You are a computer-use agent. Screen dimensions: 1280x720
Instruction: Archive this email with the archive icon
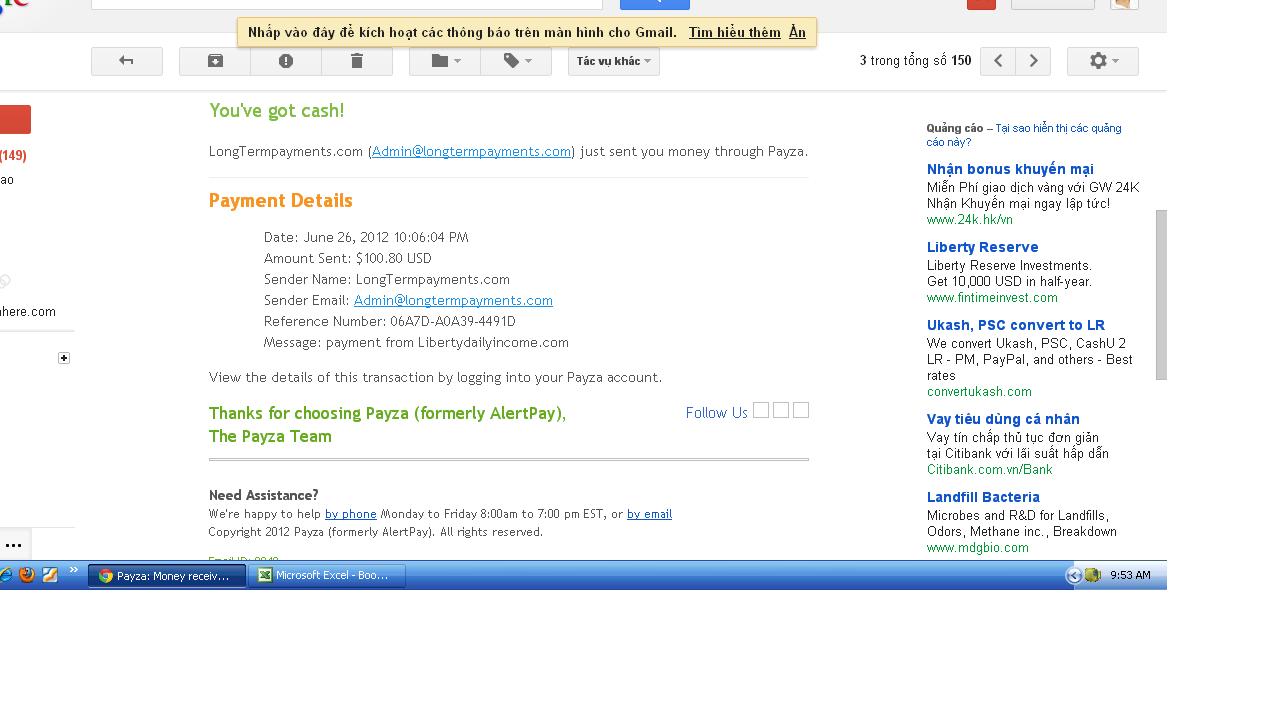click(215, 61)
